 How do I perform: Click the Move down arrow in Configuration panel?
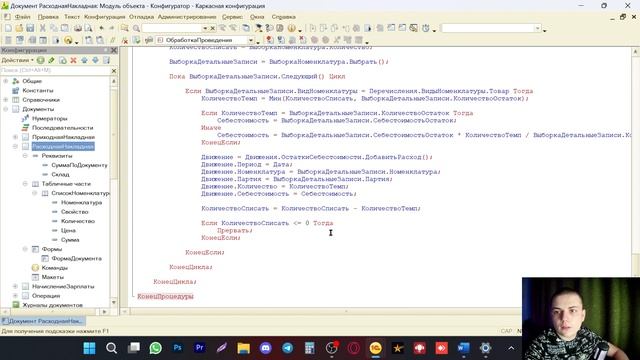95,60
